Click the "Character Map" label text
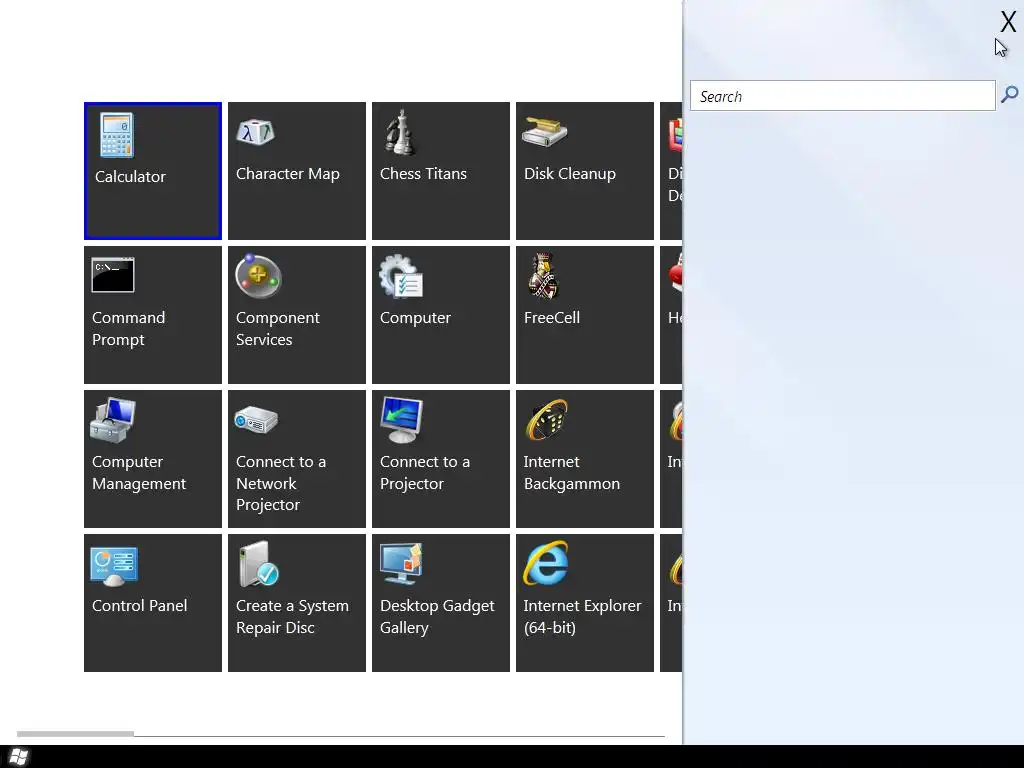 pyautogui.click(x=287, y=174)
